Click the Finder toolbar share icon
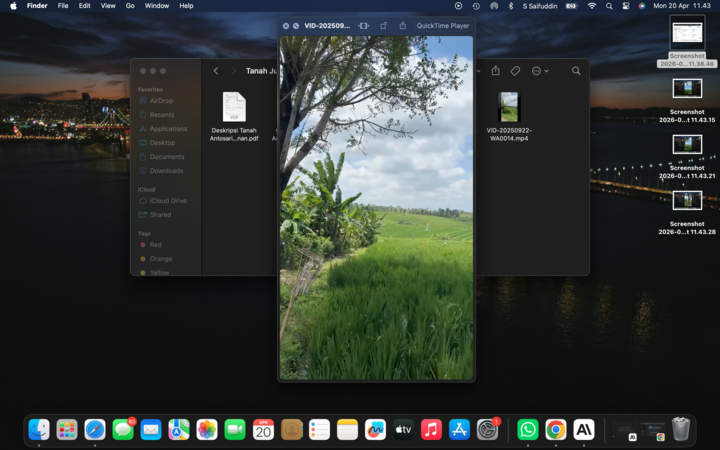 [x=495, y=71]
